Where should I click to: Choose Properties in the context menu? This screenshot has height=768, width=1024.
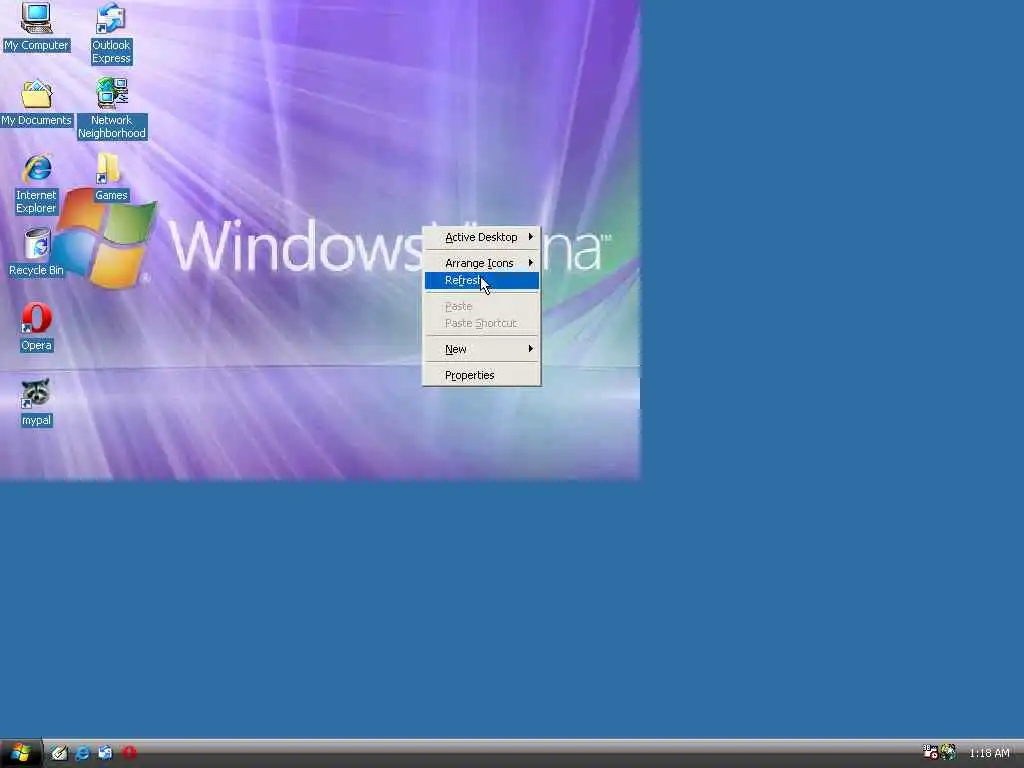(482, 375)
